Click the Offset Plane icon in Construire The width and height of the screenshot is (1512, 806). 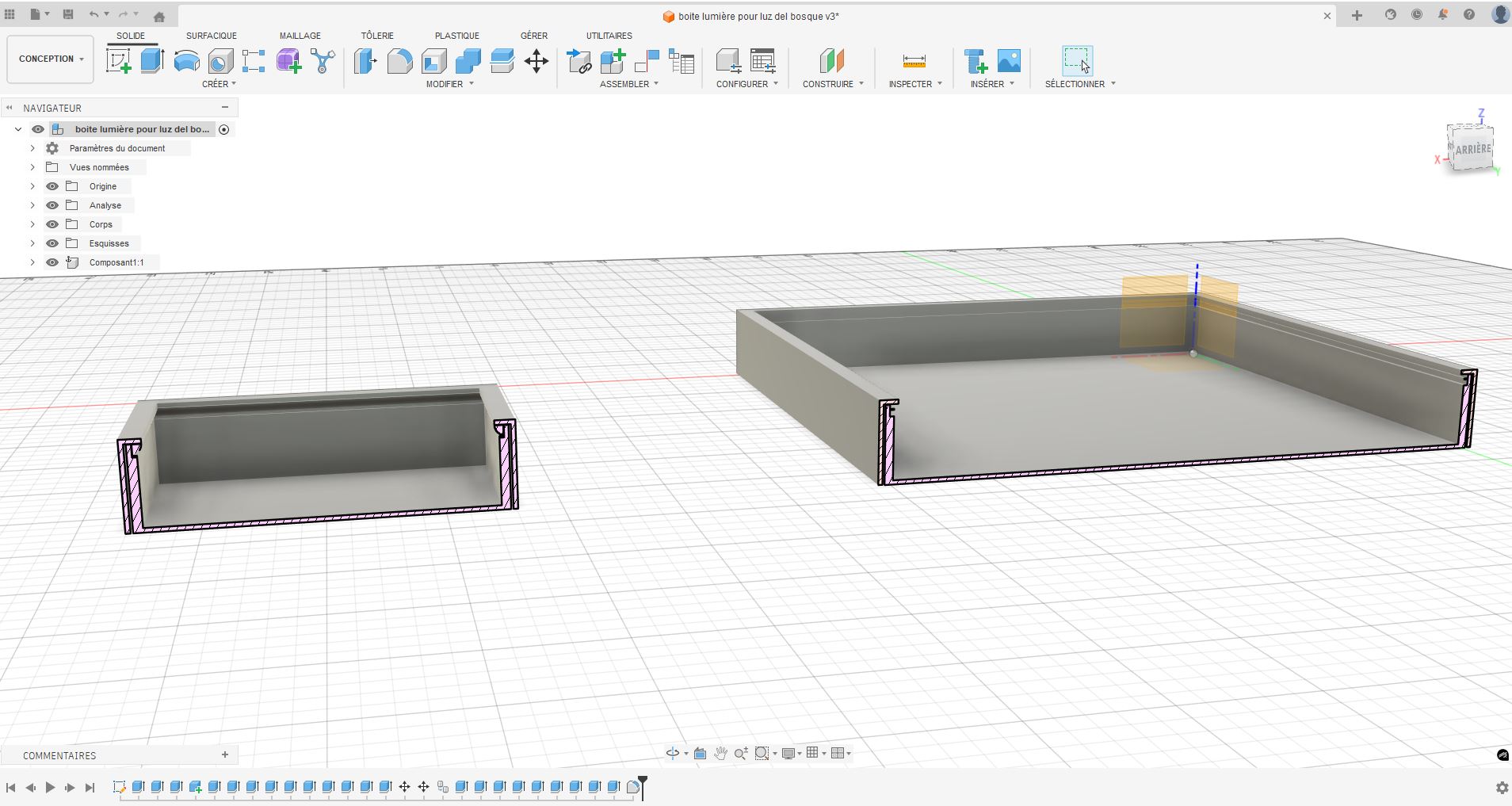831,61
